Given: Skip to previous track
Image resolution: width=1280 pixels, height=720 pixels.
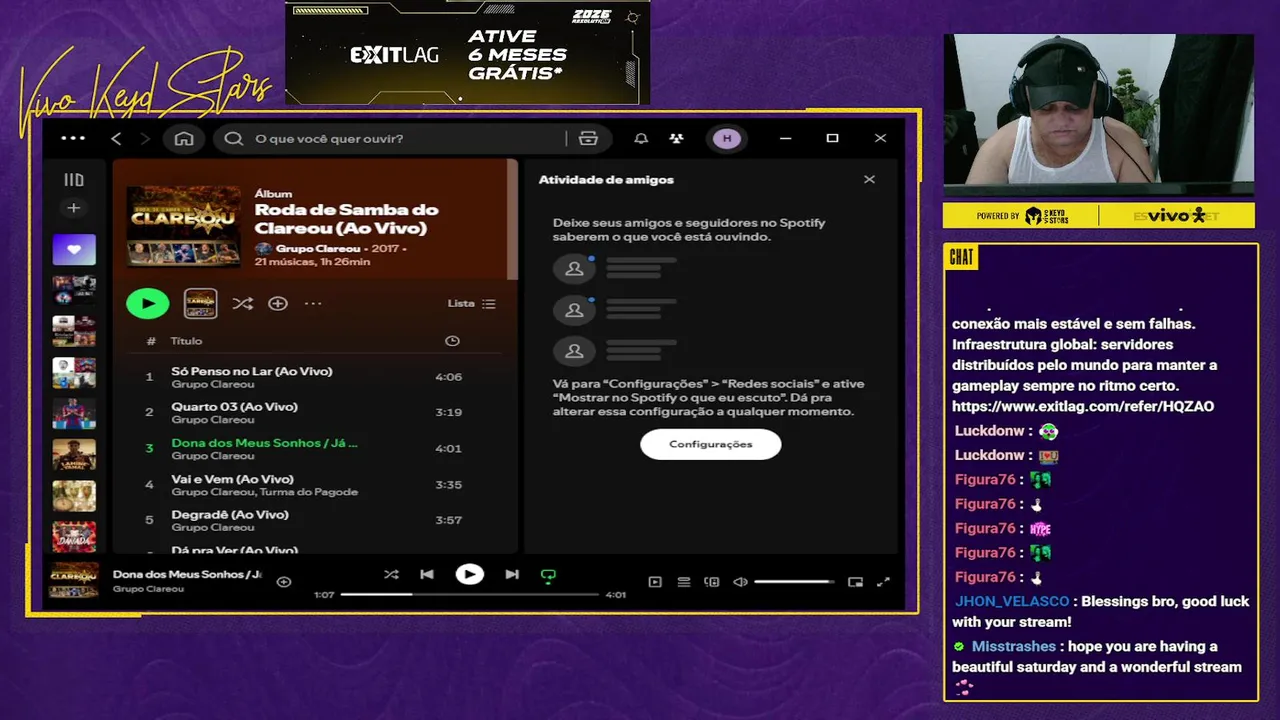Looking at the screenshot, I should point(427,574).
